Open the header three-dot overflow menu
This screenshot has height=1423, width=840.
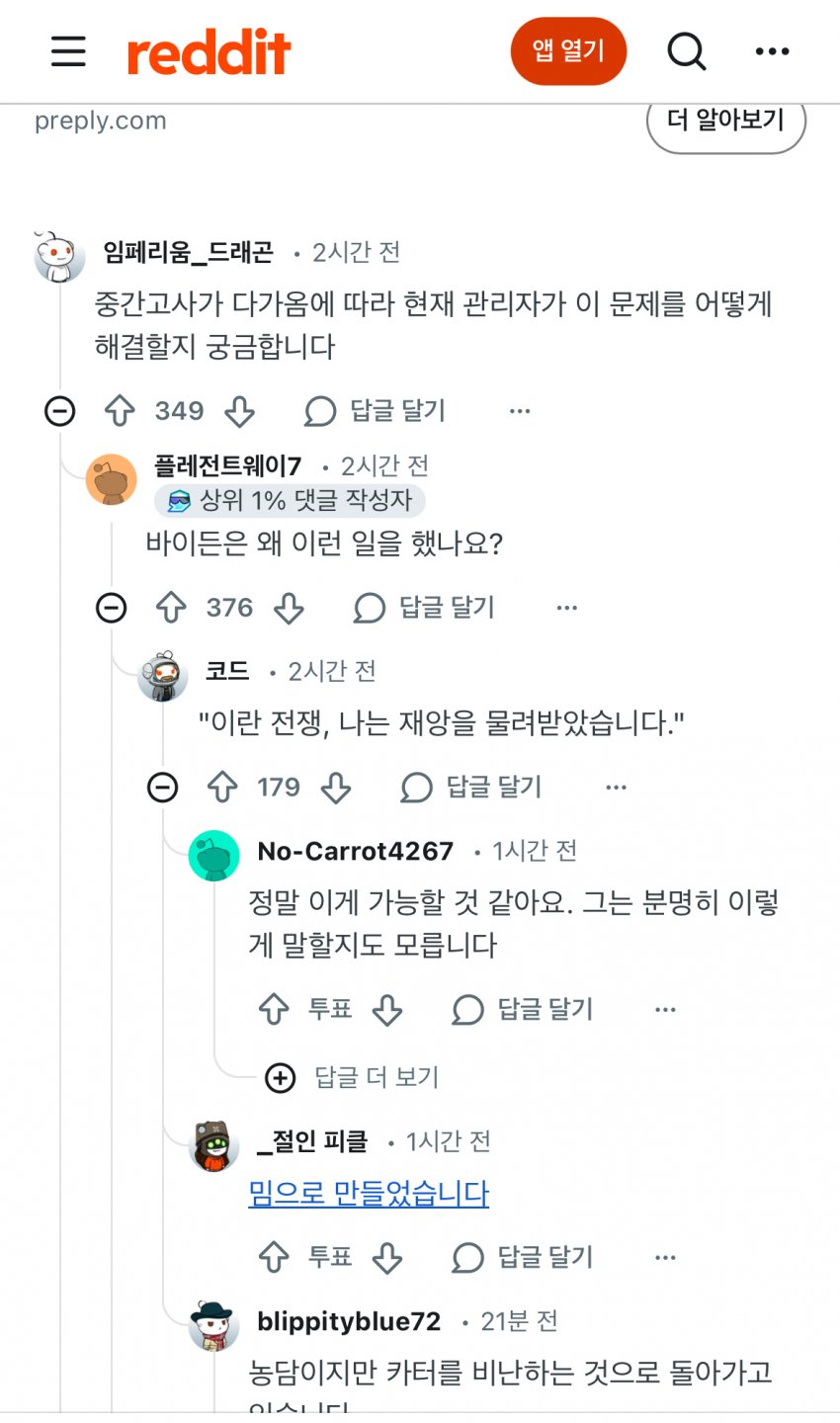pyautogui.click(x=772, y=51)
